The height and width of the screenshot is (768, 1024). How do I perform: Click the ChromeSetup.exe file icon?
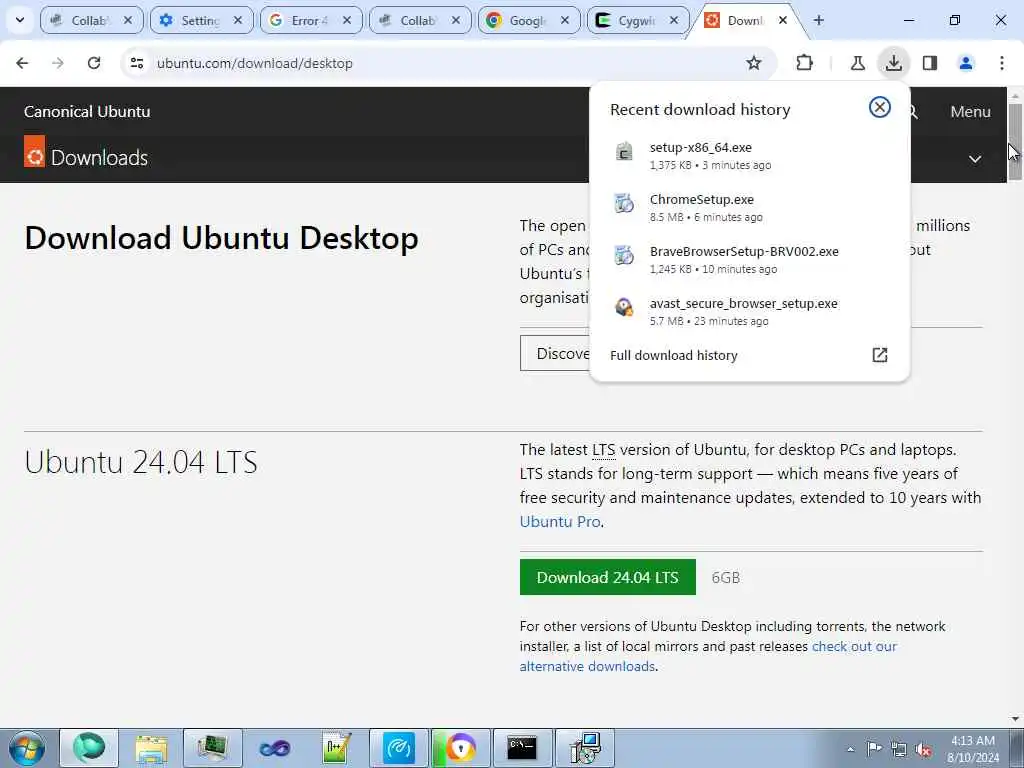click(x=624, y=203)
